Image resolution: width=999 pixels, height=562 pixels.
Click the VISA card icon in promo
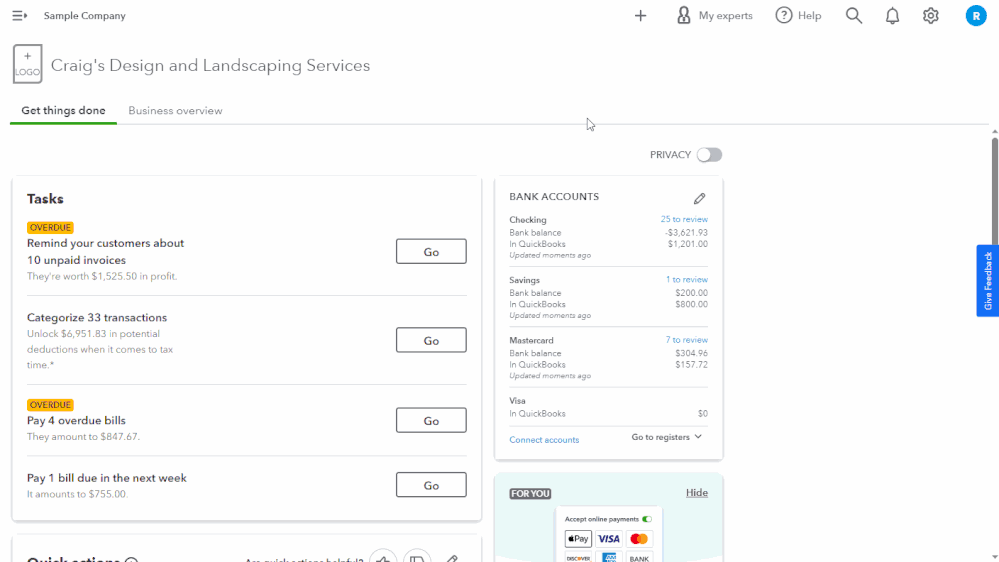(x=608, y=539)
